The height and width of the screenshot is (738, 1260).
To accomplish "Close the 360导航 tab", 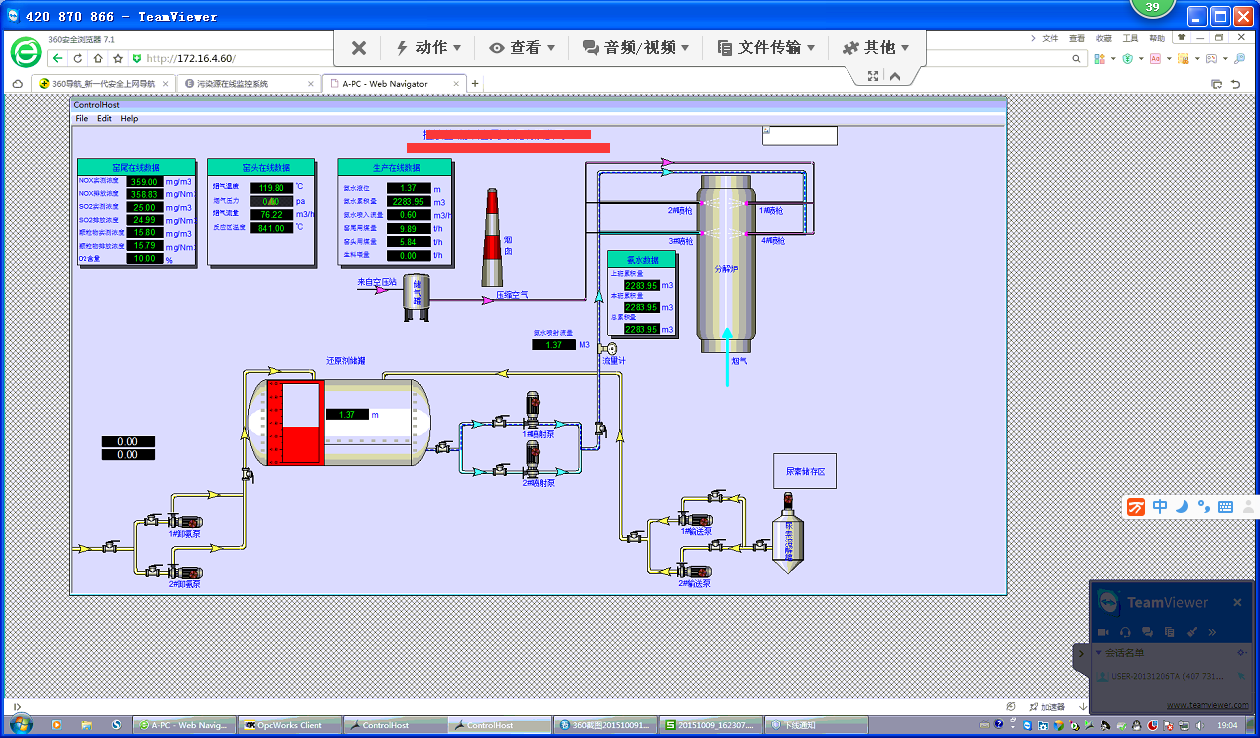I will (x=164, y=84).
